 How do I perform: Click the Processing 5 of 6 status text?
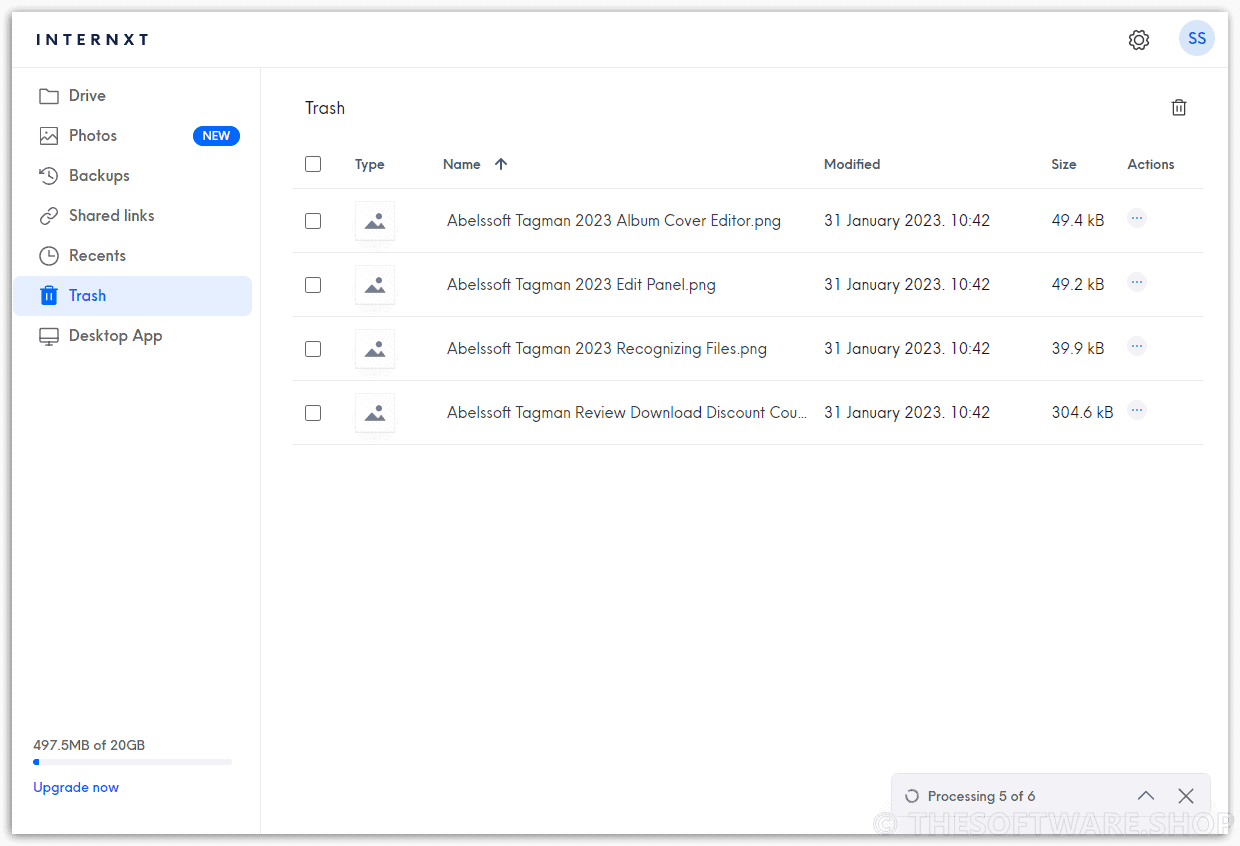click(981, 797)
